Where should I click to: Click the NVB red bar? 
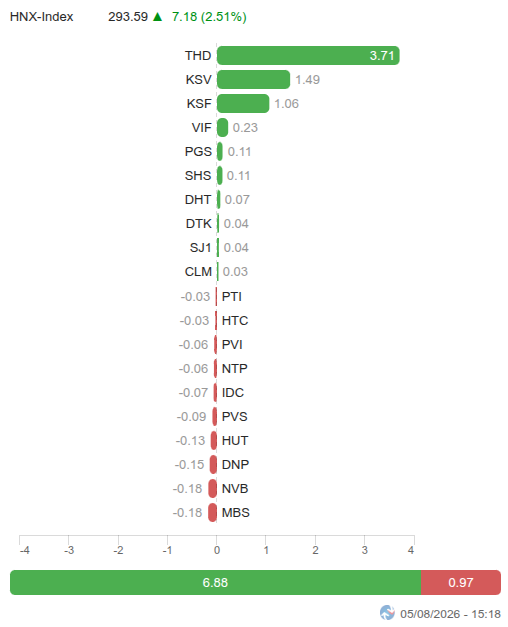click(x=212, y=489)
